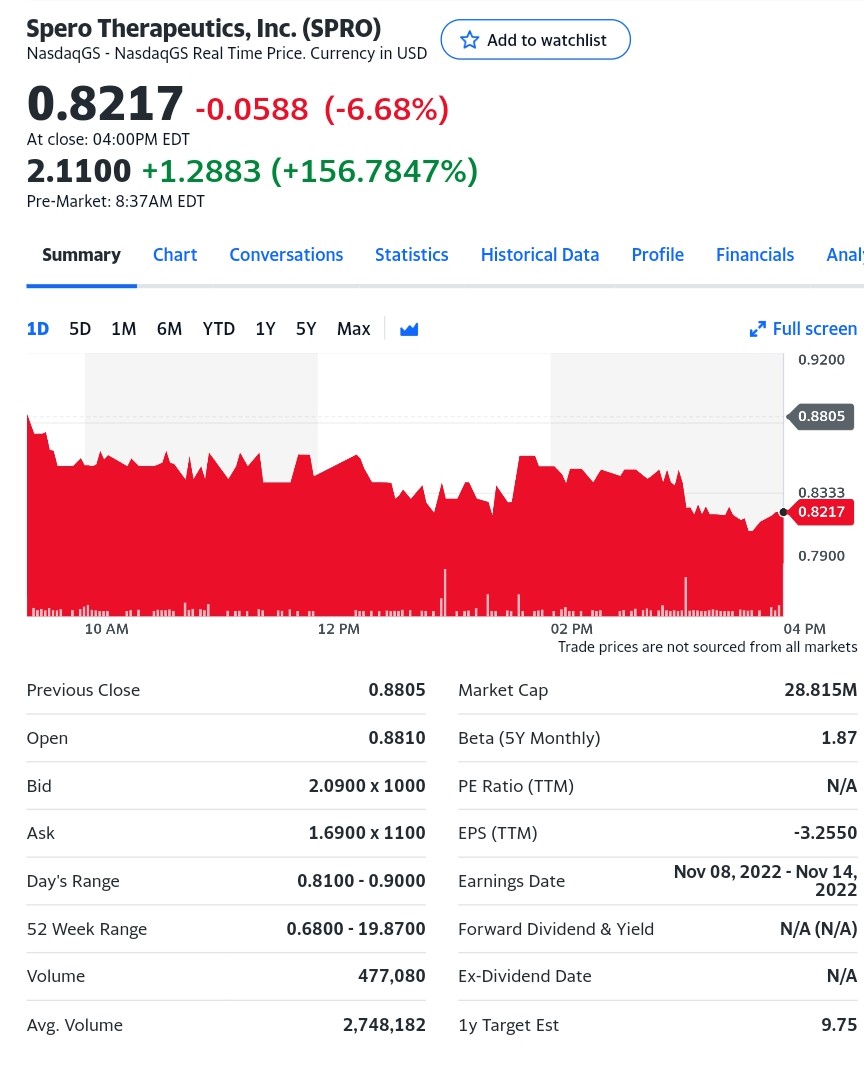Click the Spero Therapeutics, Inc. (SPRO) heading

coord(204,28)
